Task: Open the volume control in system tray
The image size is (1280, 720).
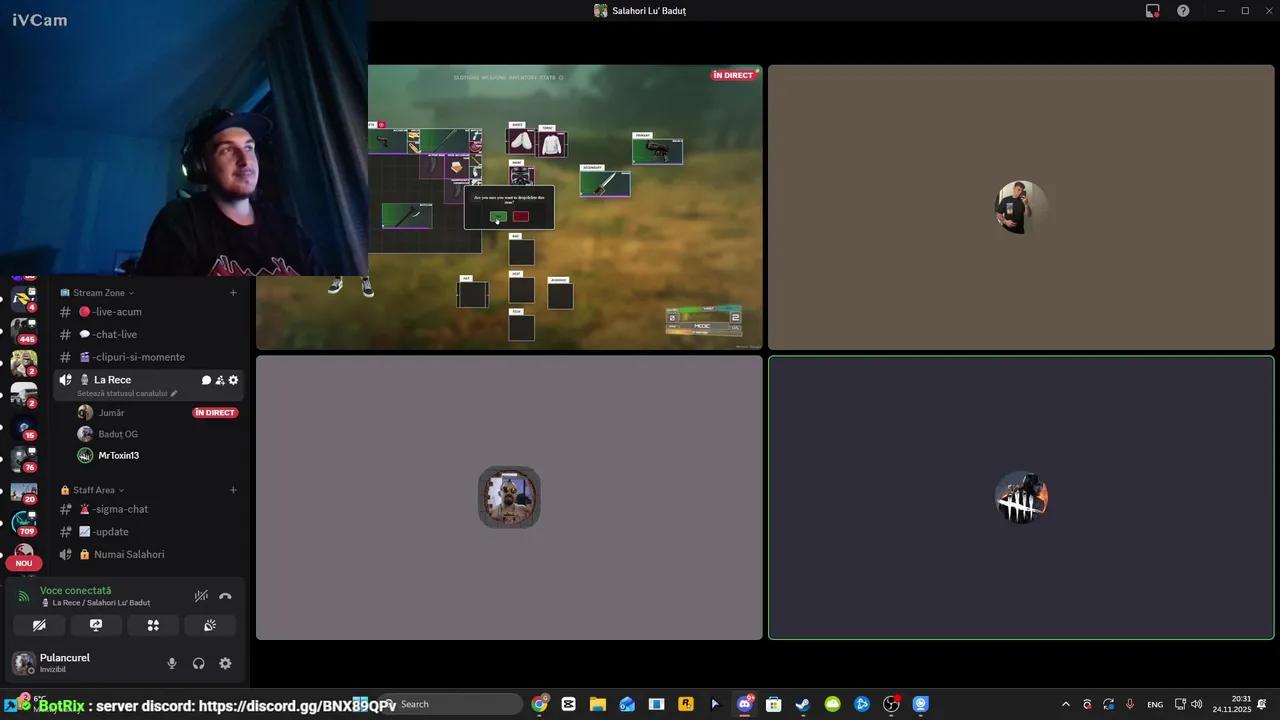Action: 1197,704
